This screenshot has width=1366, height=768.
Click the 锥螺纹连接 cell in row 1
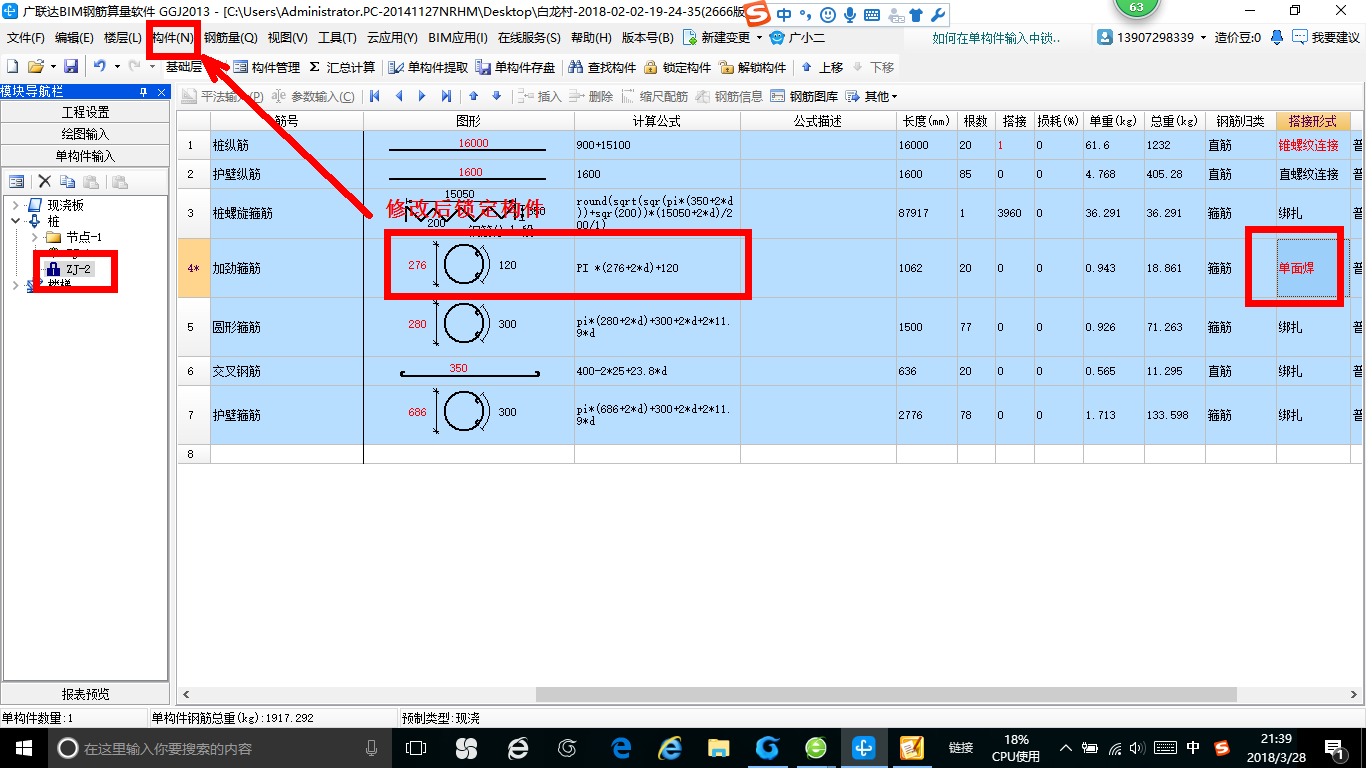point(1313,145)
